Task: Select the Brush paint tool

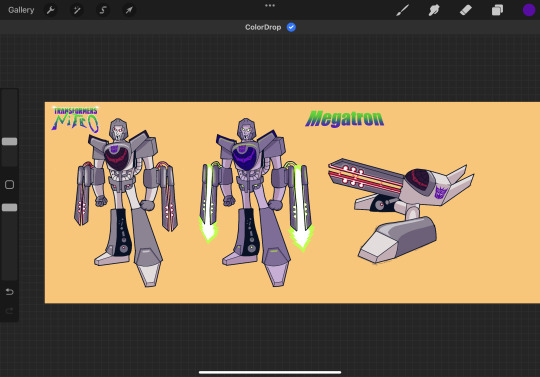Action: point(402,10)
